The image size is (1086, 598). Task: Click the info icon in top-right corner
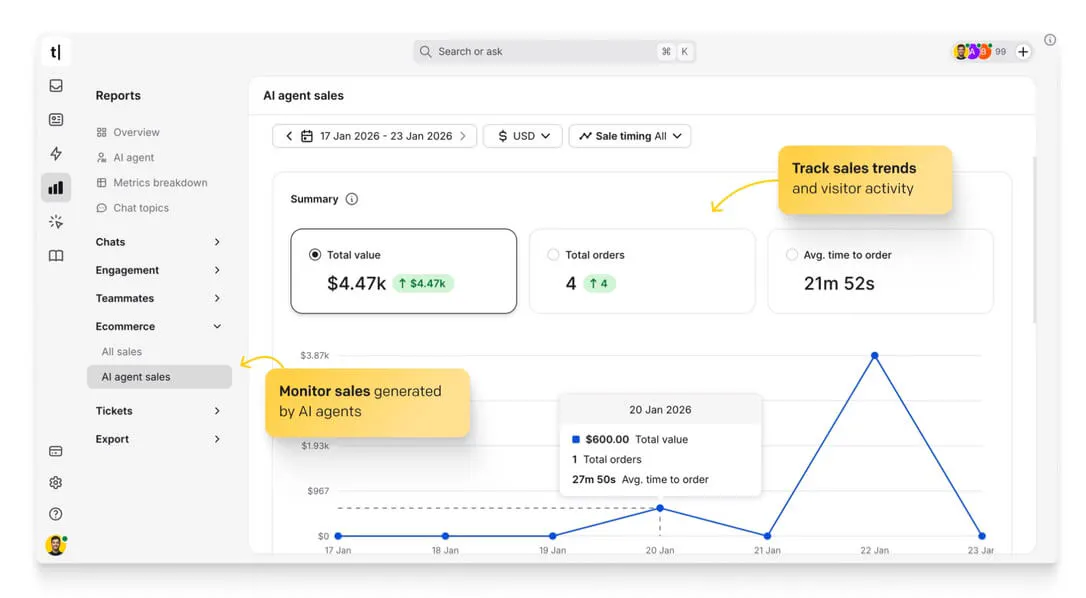pos(1050,40)
